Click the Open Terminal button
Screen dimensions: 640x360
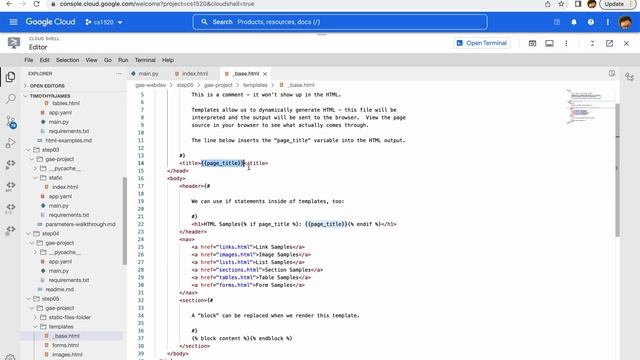point(482,43)
